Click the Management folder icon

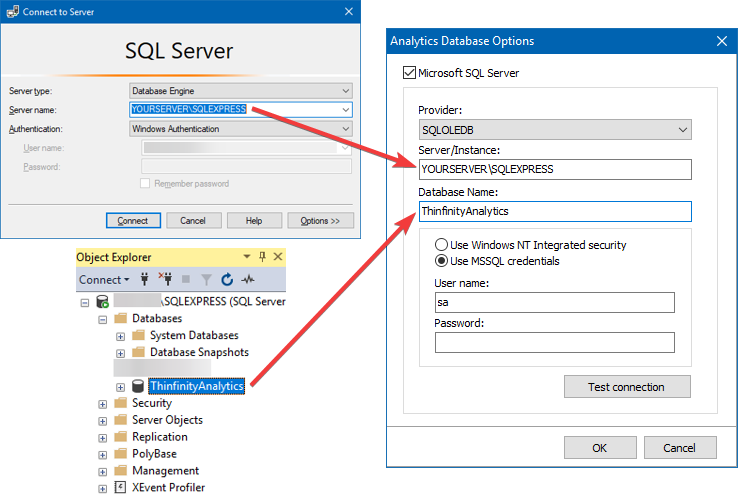tap(121, 471)
